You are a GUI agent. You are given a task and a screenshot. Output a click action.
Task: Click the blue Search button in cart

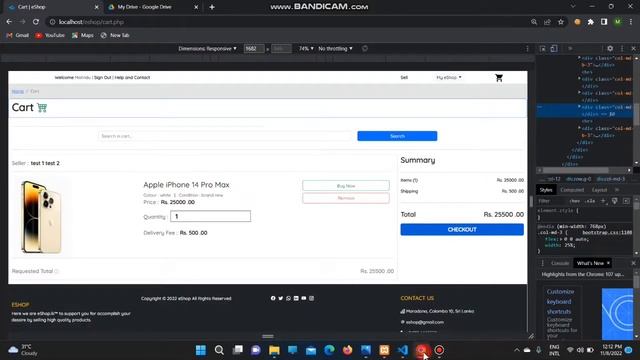(x=397, y=136)
